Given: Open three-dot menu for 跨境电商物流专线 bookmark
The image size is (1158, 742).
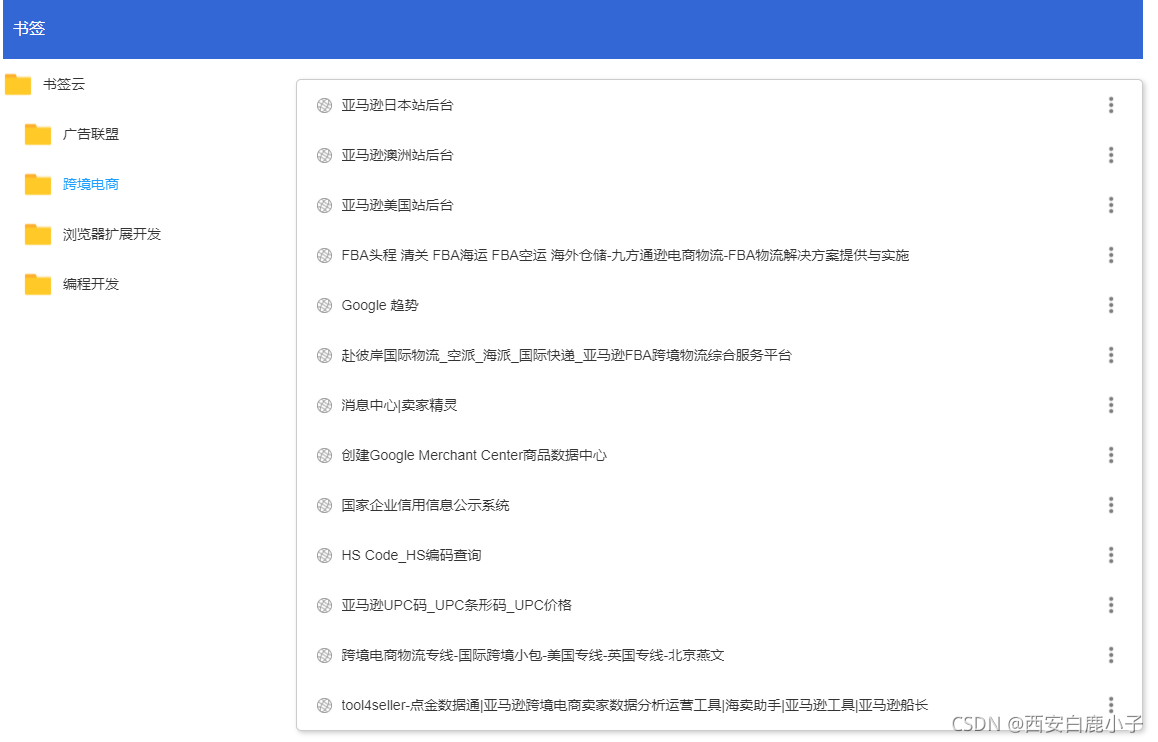Looking at the screenshot, I should click(x=1110, y=656).
